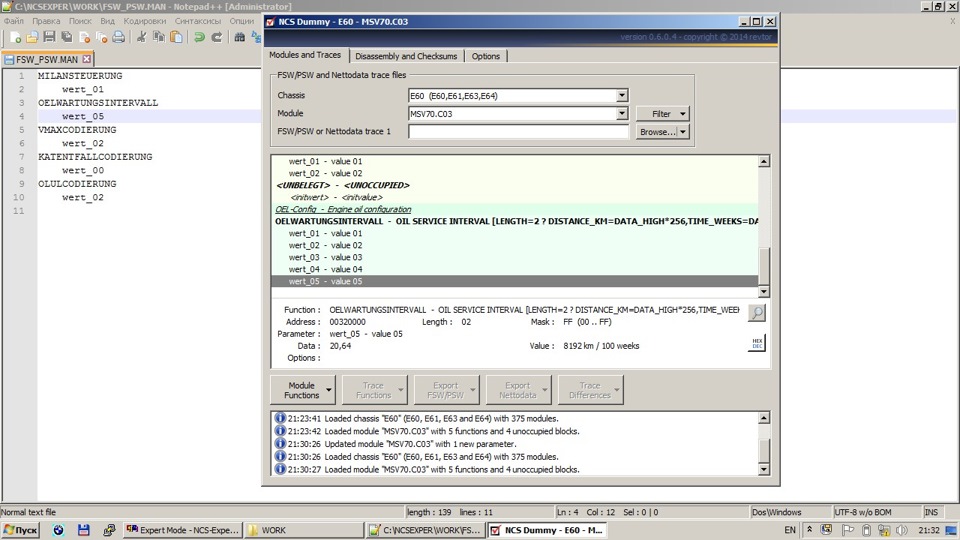Open the Module MSV70.C03 combo box dropdown

coord(621,114)
